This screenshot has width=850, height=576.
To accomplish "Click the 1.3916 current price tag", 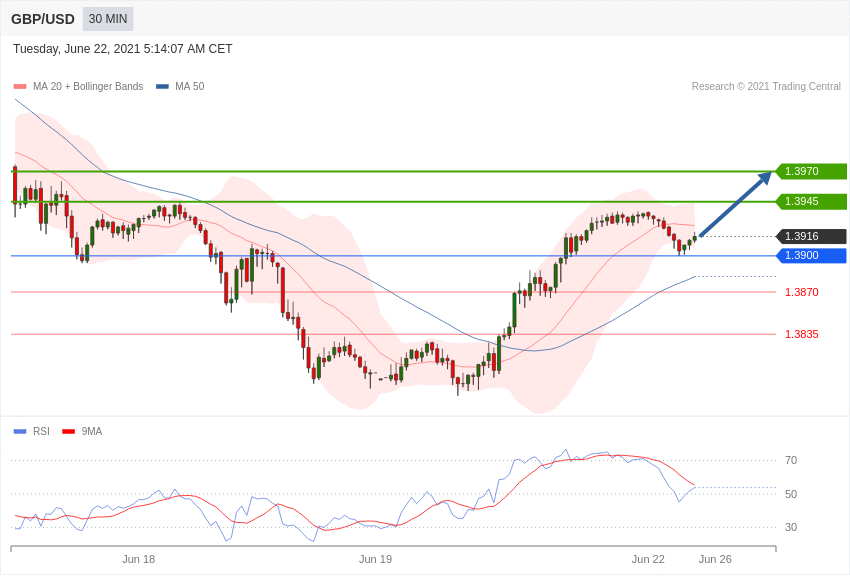I will pos(811,236).
